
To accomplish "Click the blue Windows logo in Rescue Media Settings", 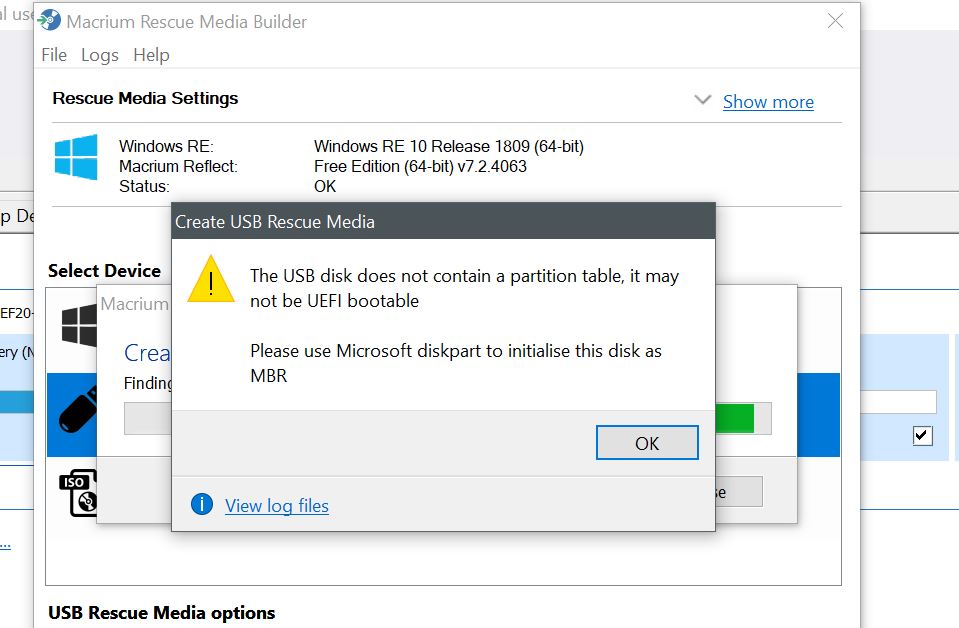I will [76, 157].
